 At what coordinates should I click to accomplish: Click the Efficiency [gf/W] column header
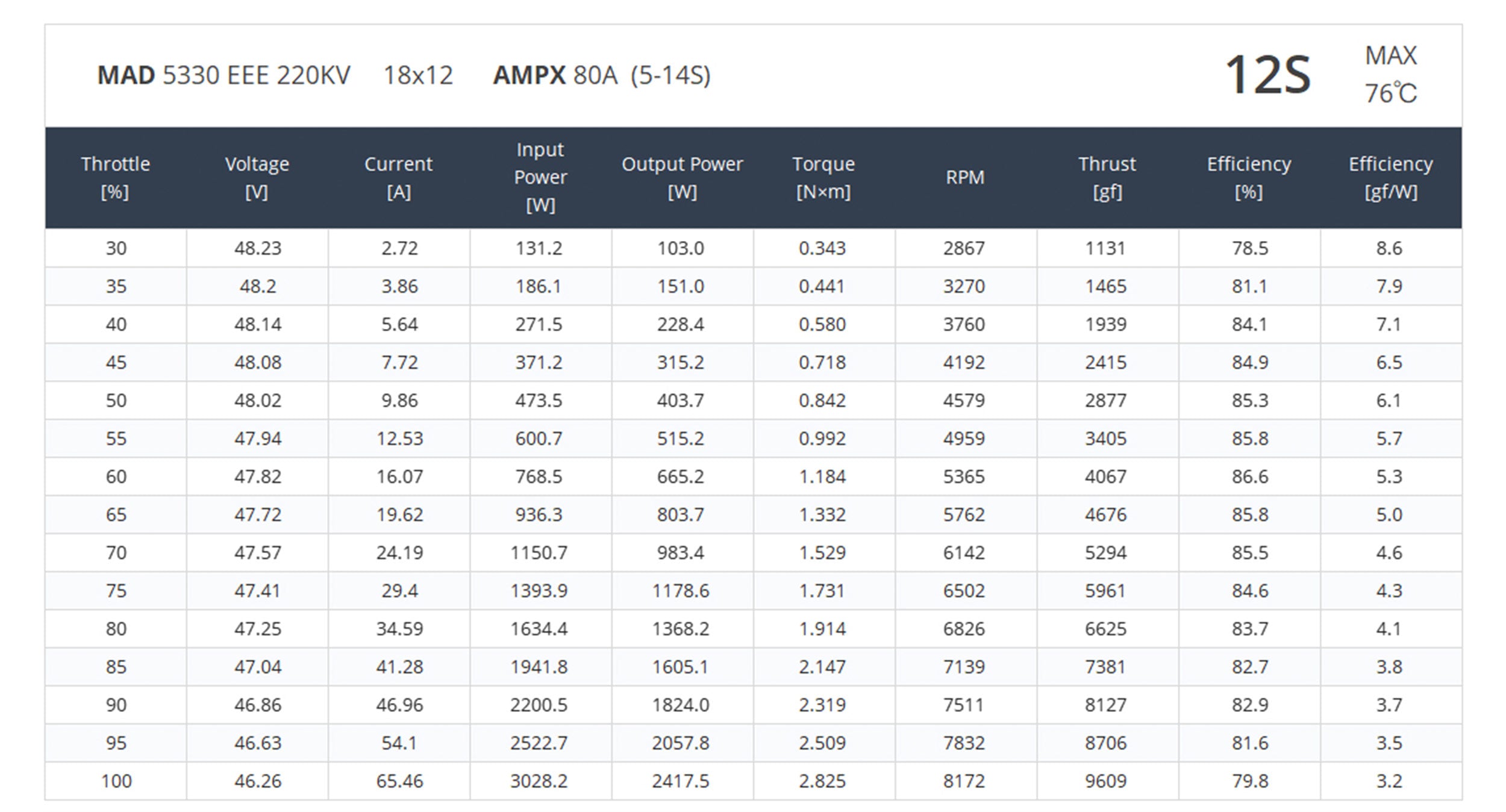1390,178
